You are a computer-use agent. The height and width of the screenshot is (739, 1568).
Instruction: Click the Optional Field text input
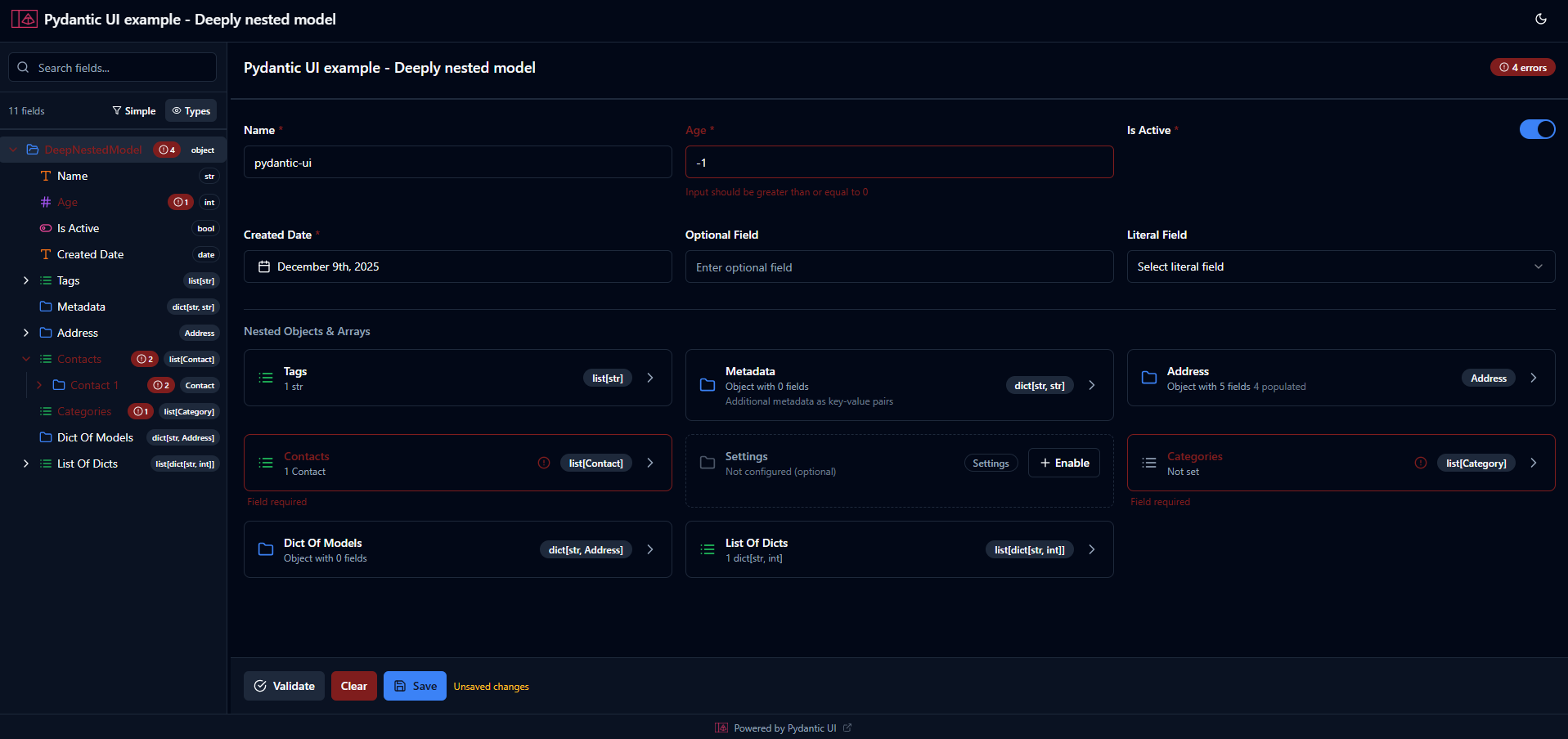coord(899,266)
